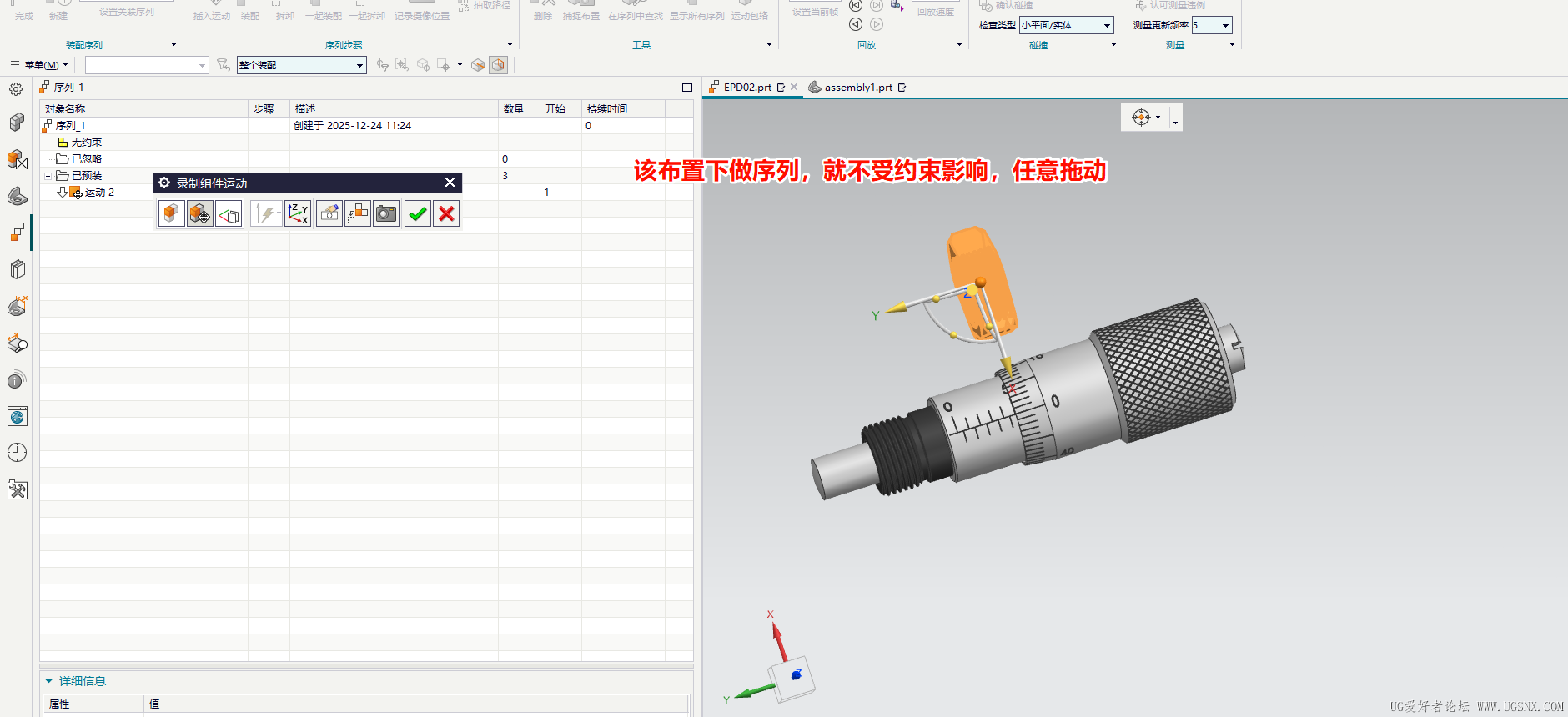Close the 录制组件运动 dialog
This screenshot has height=717, width=1568.
point(450,183)
